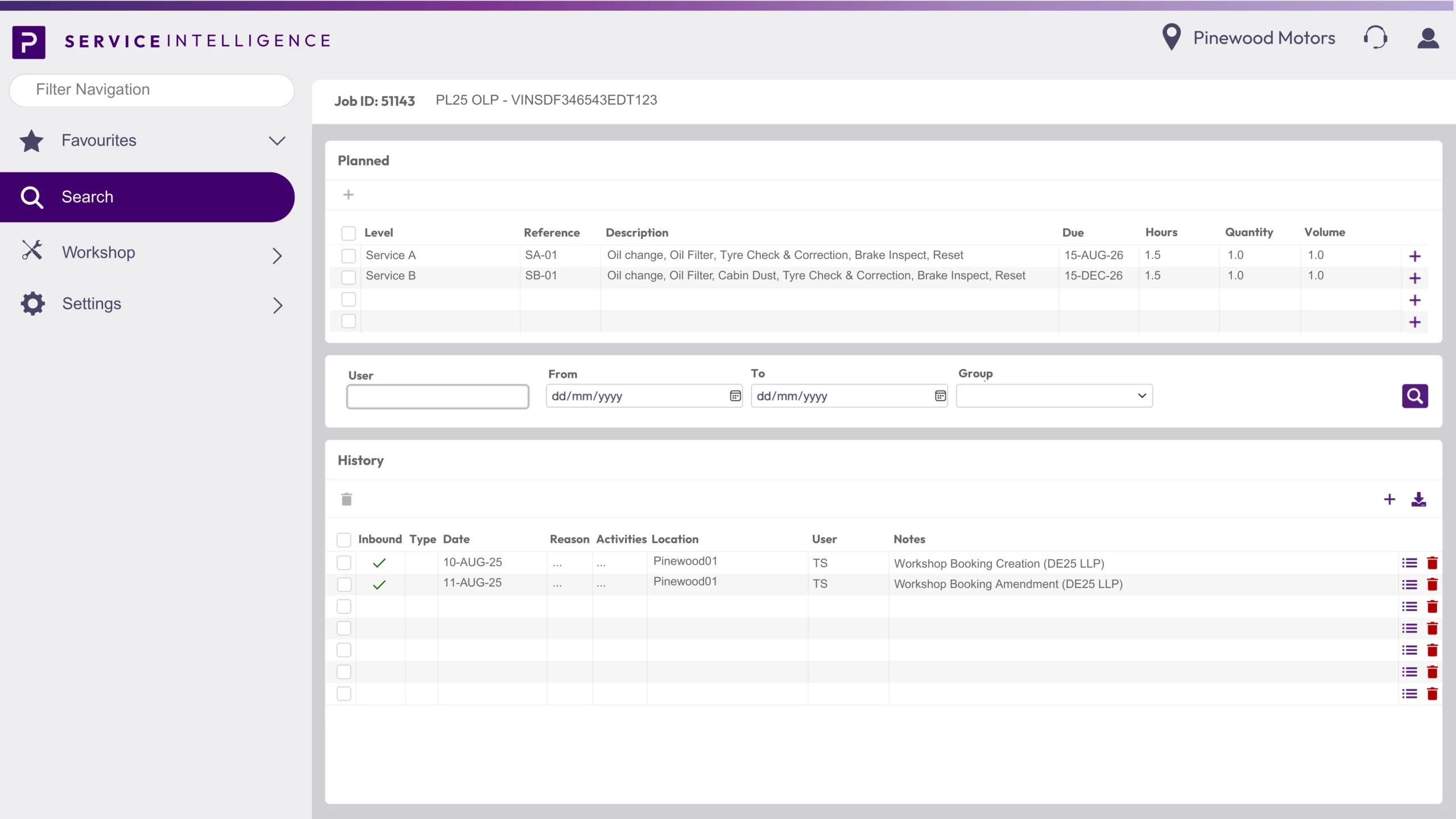This screenshot has width=1456, height=819.
Task: Click the Notes column header
Action: (909, 539)
